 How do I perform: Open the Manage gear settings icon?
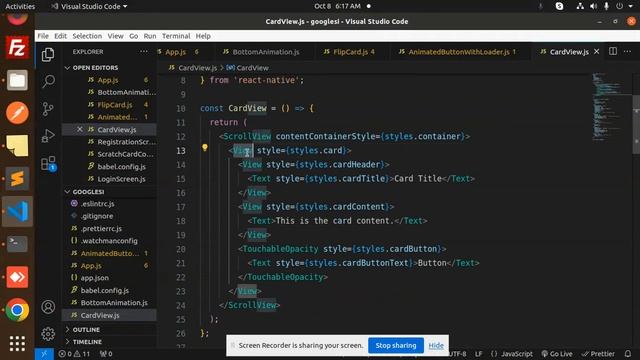(48, 334)
